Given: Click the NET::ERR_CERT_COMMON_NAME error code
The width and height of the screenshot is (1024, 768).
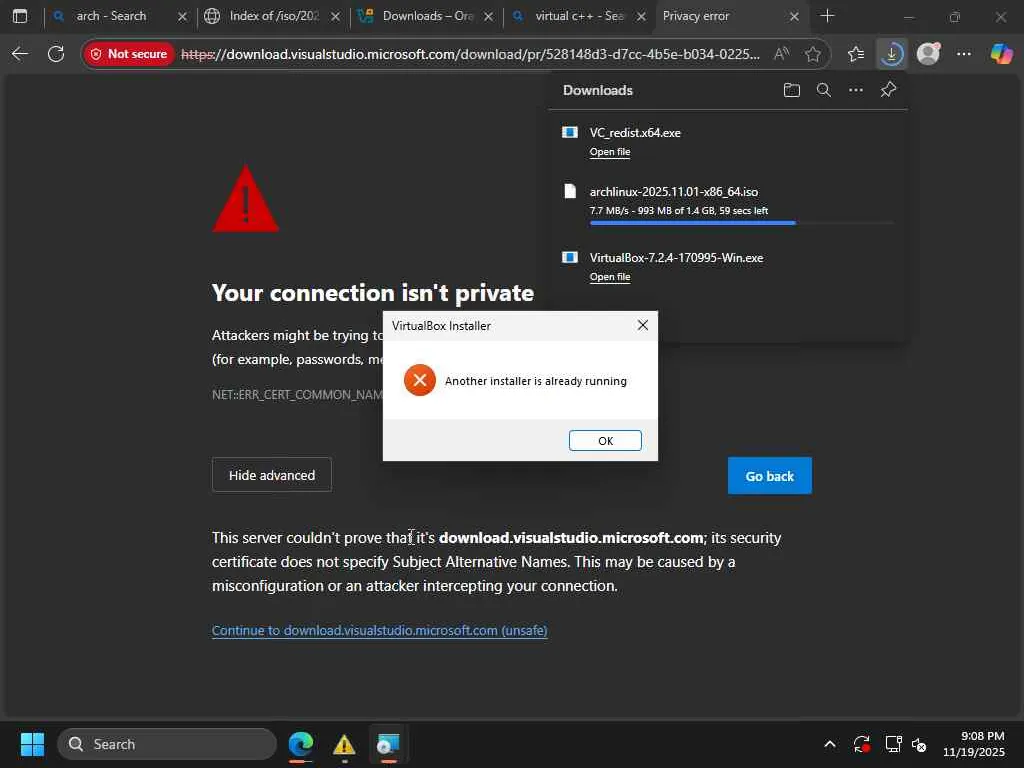Looking at the screenshot, I should 297,394.
